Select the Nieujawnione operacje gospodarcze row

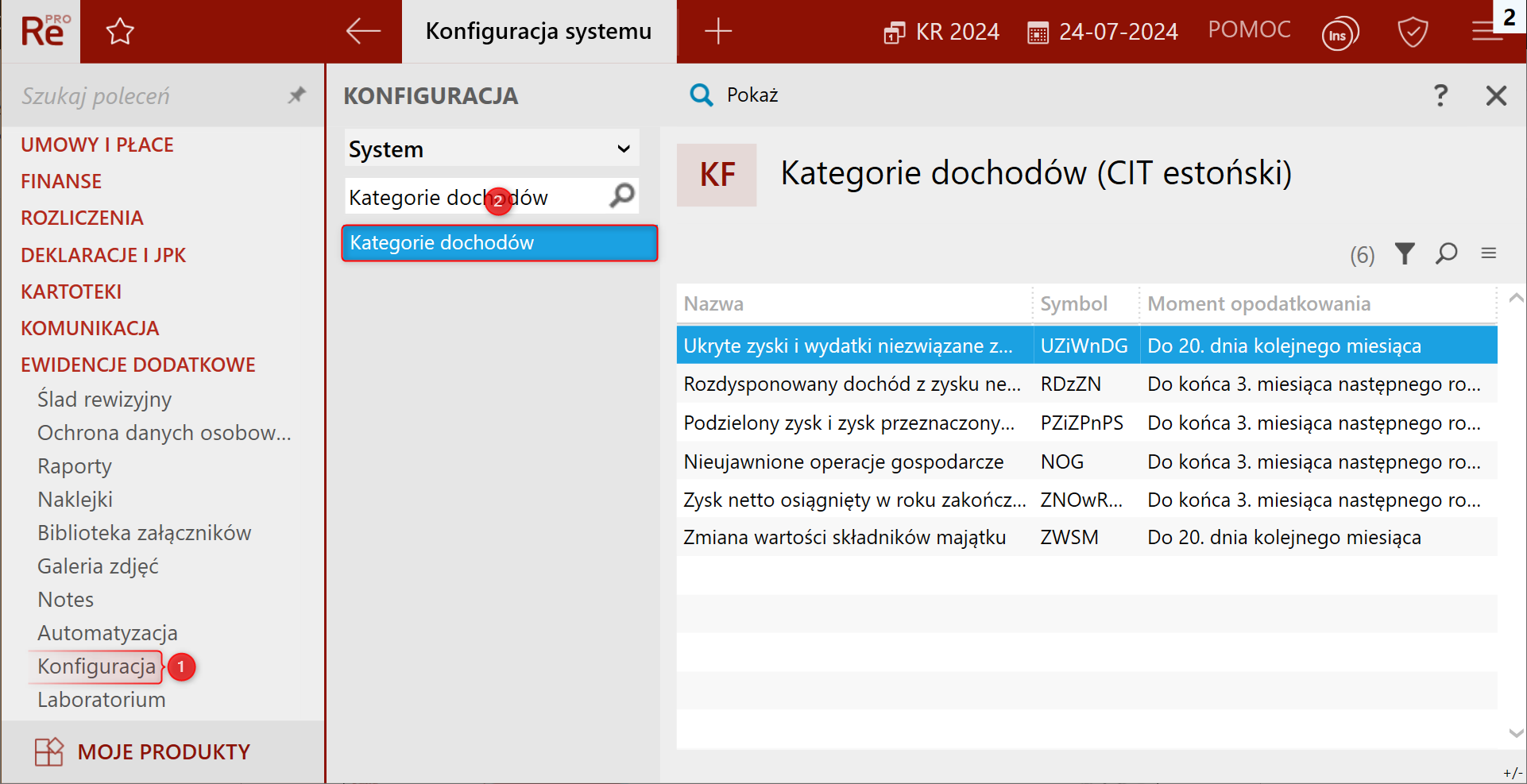point(843,462)
